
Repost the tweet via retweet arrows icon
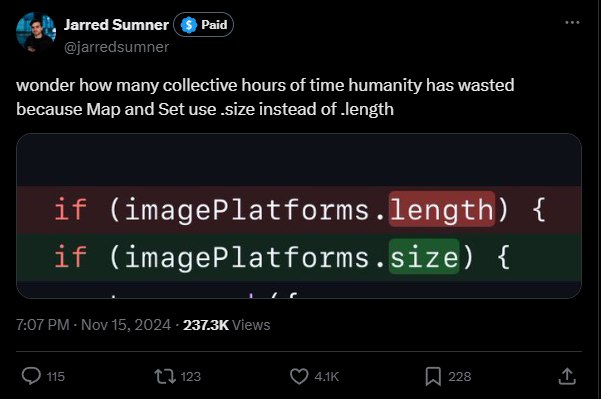(165, 376)
